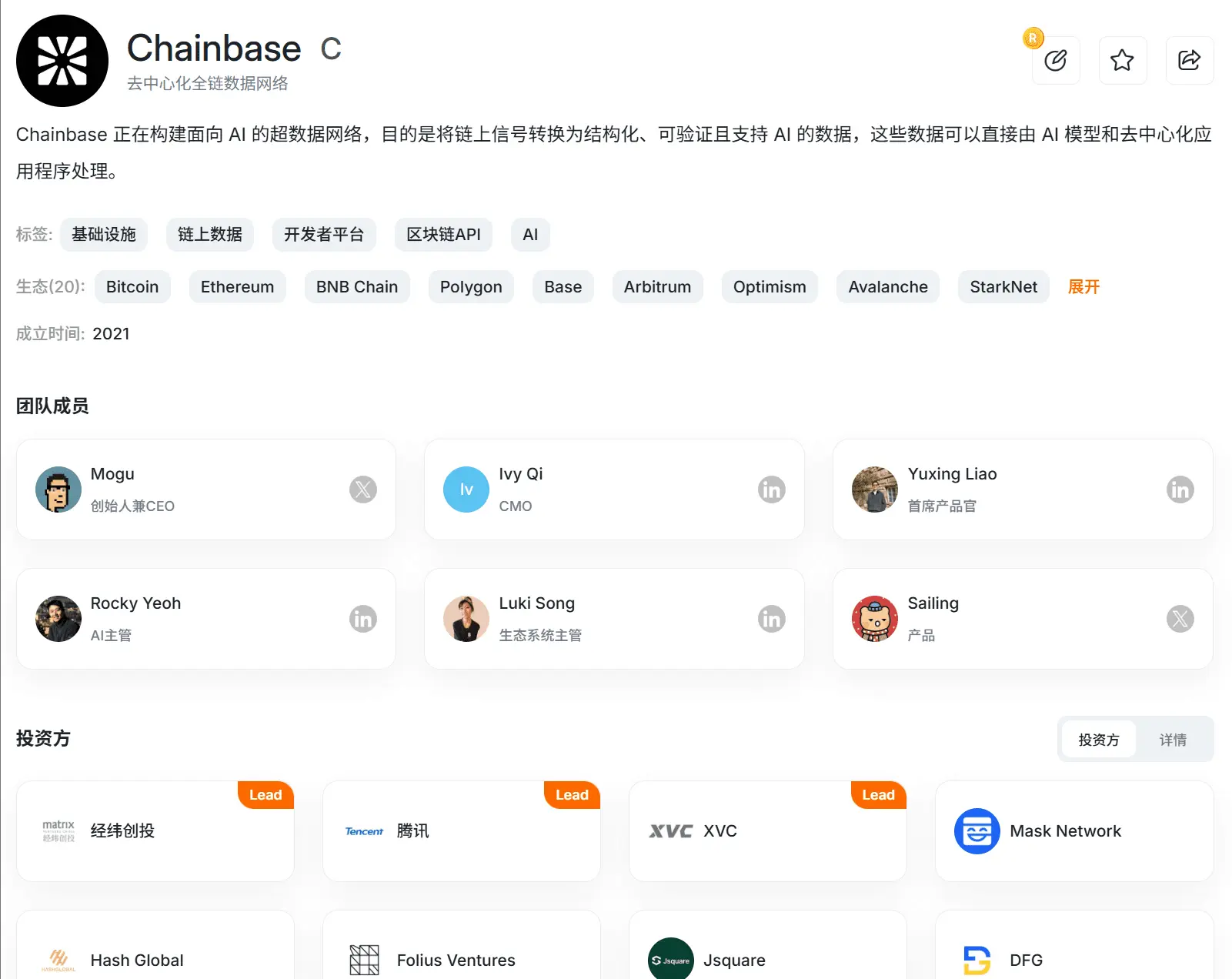The height and width of the screenshot is (979, 1232).
Task: Click Mogu's pixel avatar
Action: point(58,489)
